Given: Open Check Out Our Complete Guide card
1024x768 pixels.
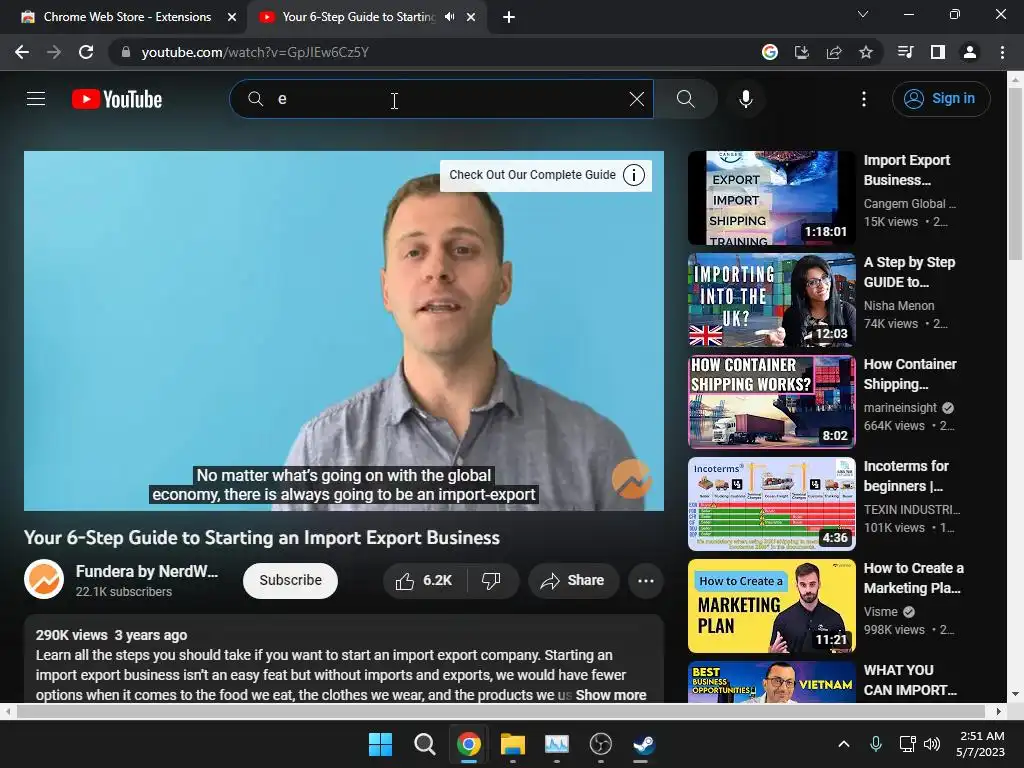Looking at the screenshot, I should point(546,175).
